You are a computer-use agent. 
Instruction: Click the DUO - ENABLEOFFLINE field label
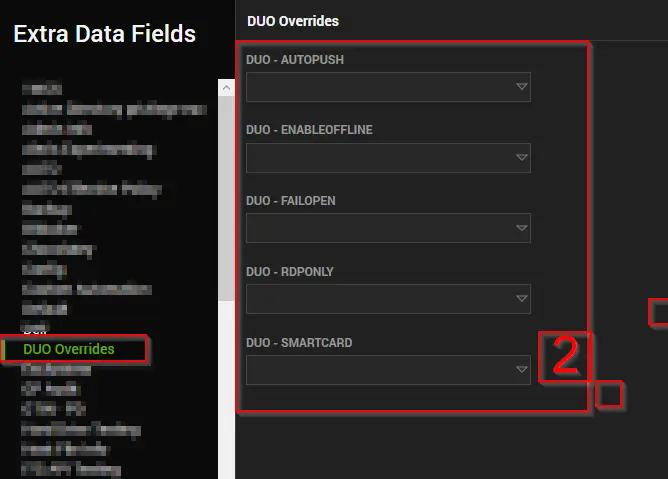coord(309,130)
